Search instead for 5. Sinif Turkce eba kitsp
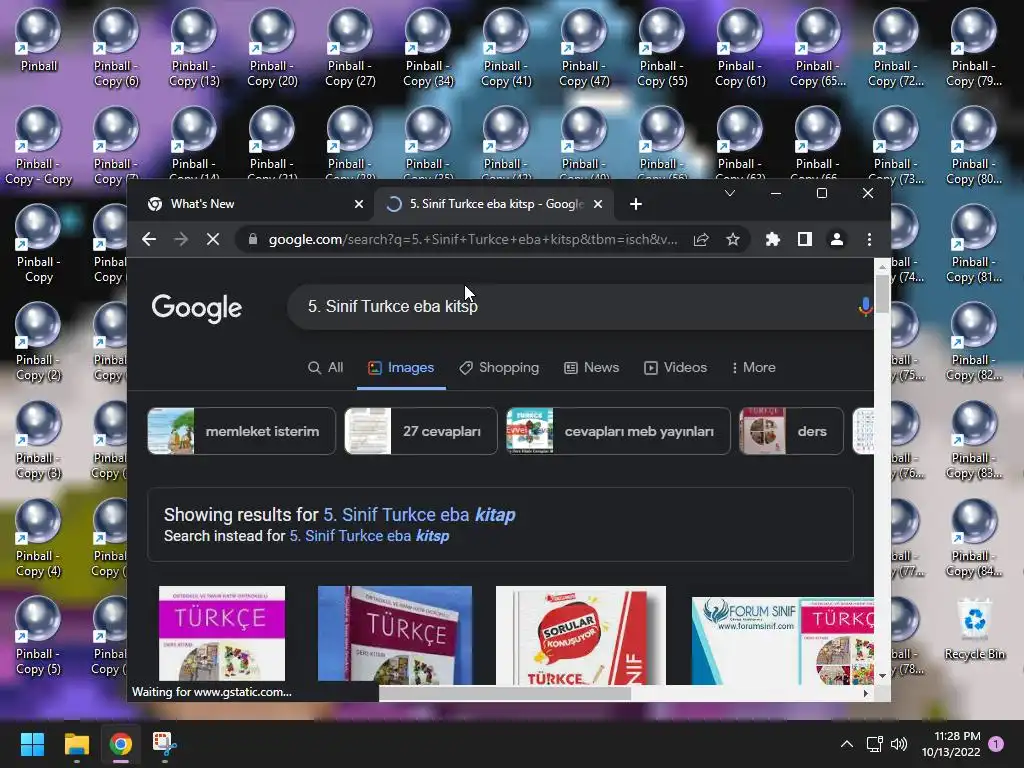Screen dimensions: 1024x768 tap(369, 536)
